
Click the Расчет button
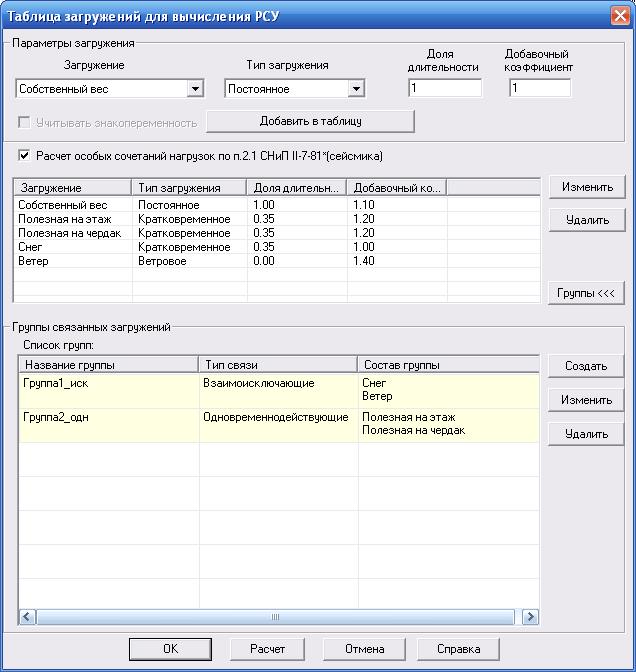[267, 649]
